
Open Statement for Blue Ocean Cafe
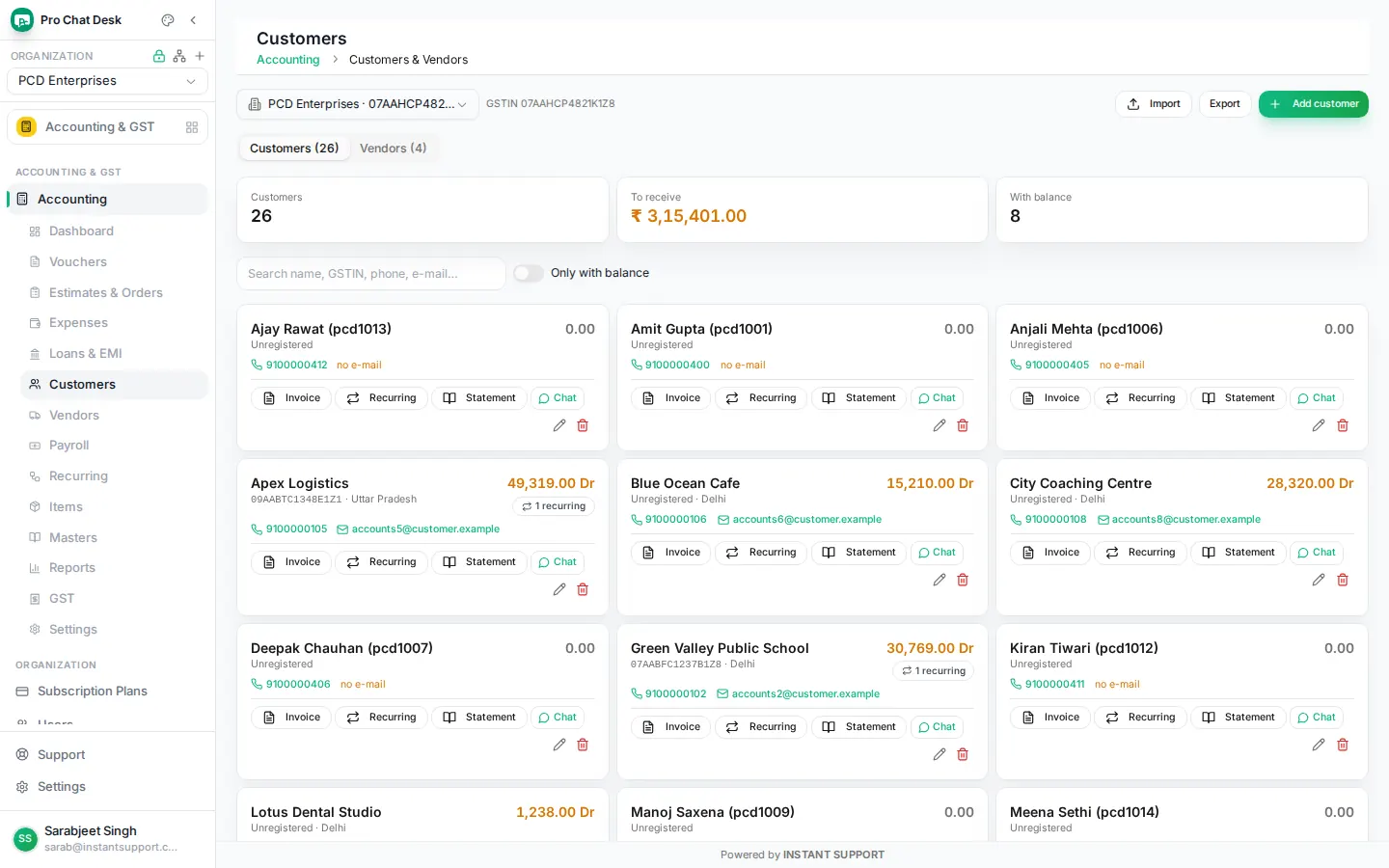tap(859, 553)
